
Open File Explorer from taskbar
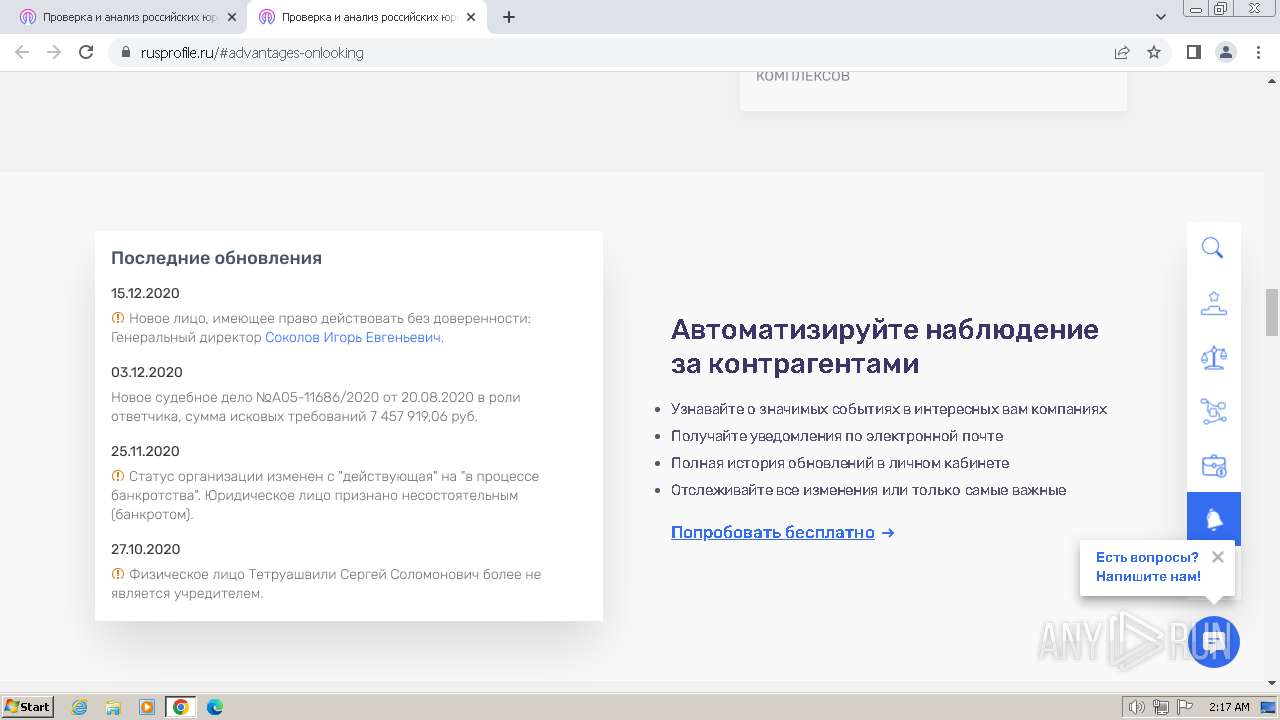coord(113,707)
